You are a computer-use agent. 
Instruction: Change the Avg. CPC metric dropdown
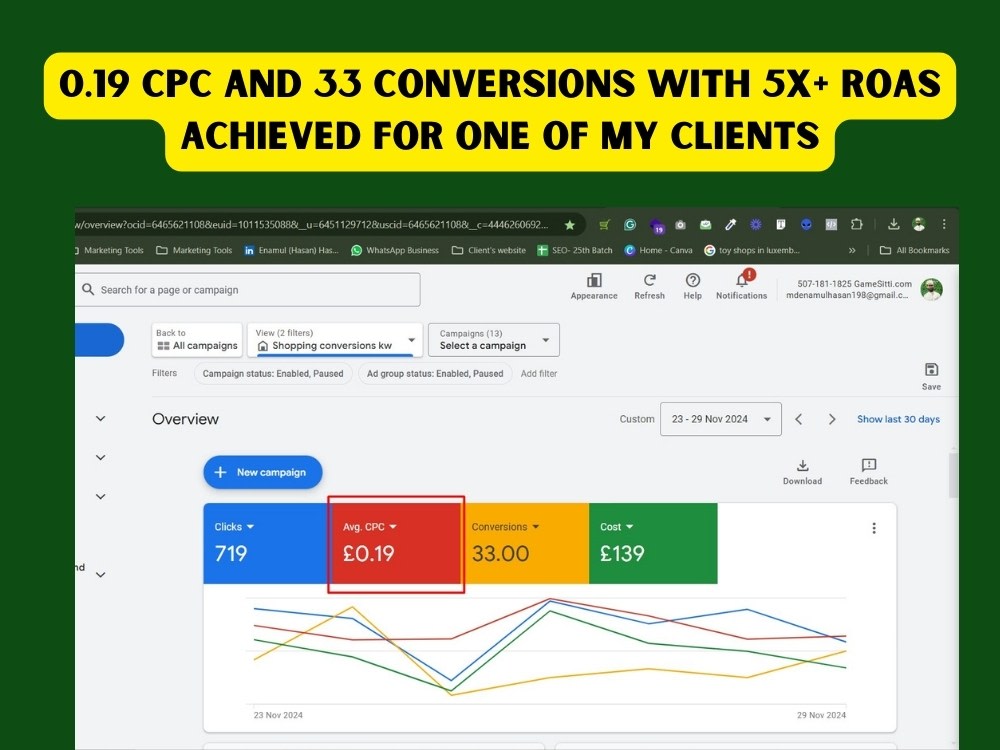click(370, 527)
